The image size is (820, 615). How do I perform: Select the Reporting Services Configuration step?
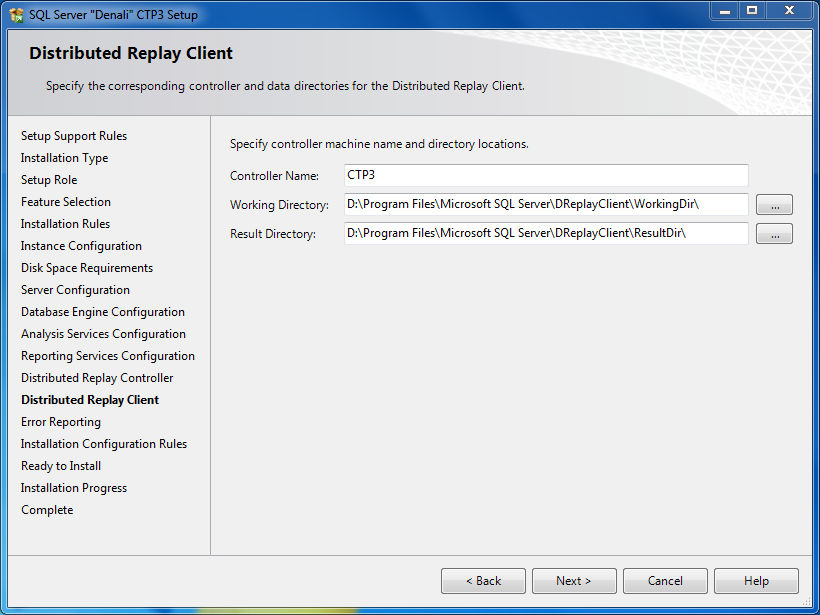(x=108, y=356)
